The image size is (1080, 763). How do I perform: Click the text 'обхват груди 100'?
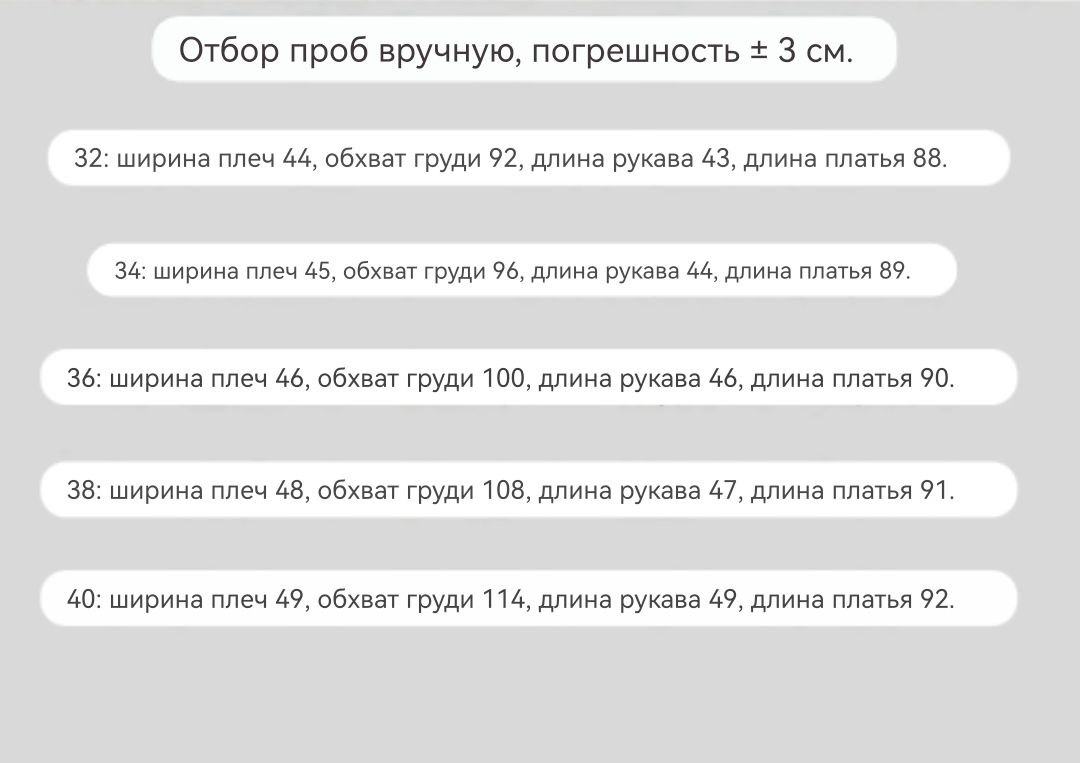point(421,378)
